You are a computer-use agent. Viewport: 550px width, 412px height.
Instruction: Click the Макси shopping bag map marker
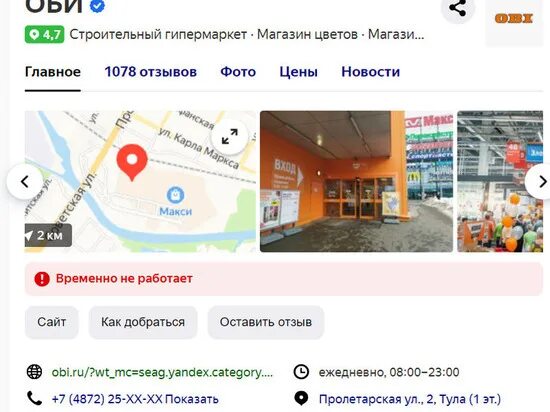(x=175, y=195)
